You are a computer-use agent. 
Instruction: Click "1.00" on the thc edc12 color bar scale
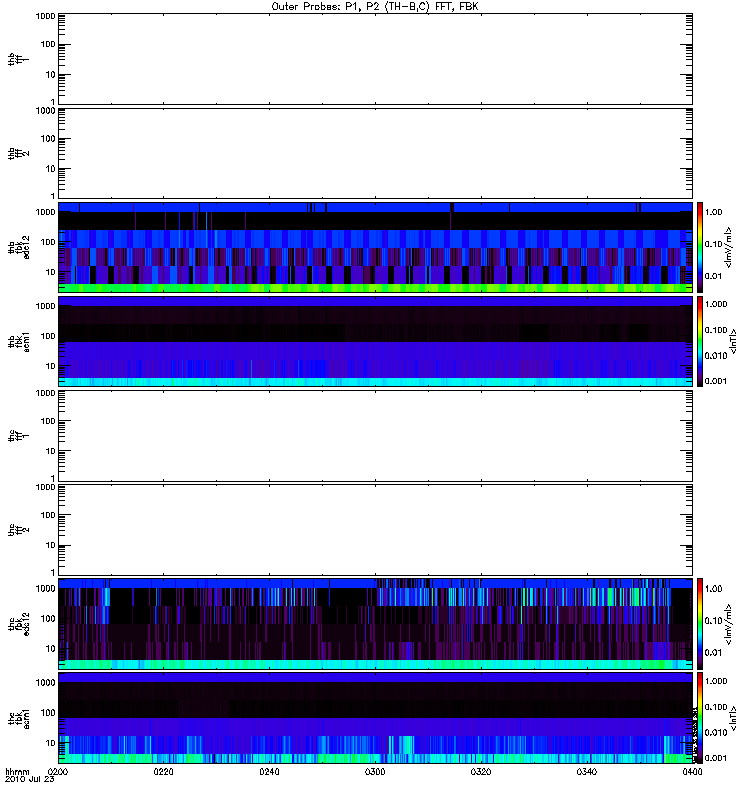714,589
